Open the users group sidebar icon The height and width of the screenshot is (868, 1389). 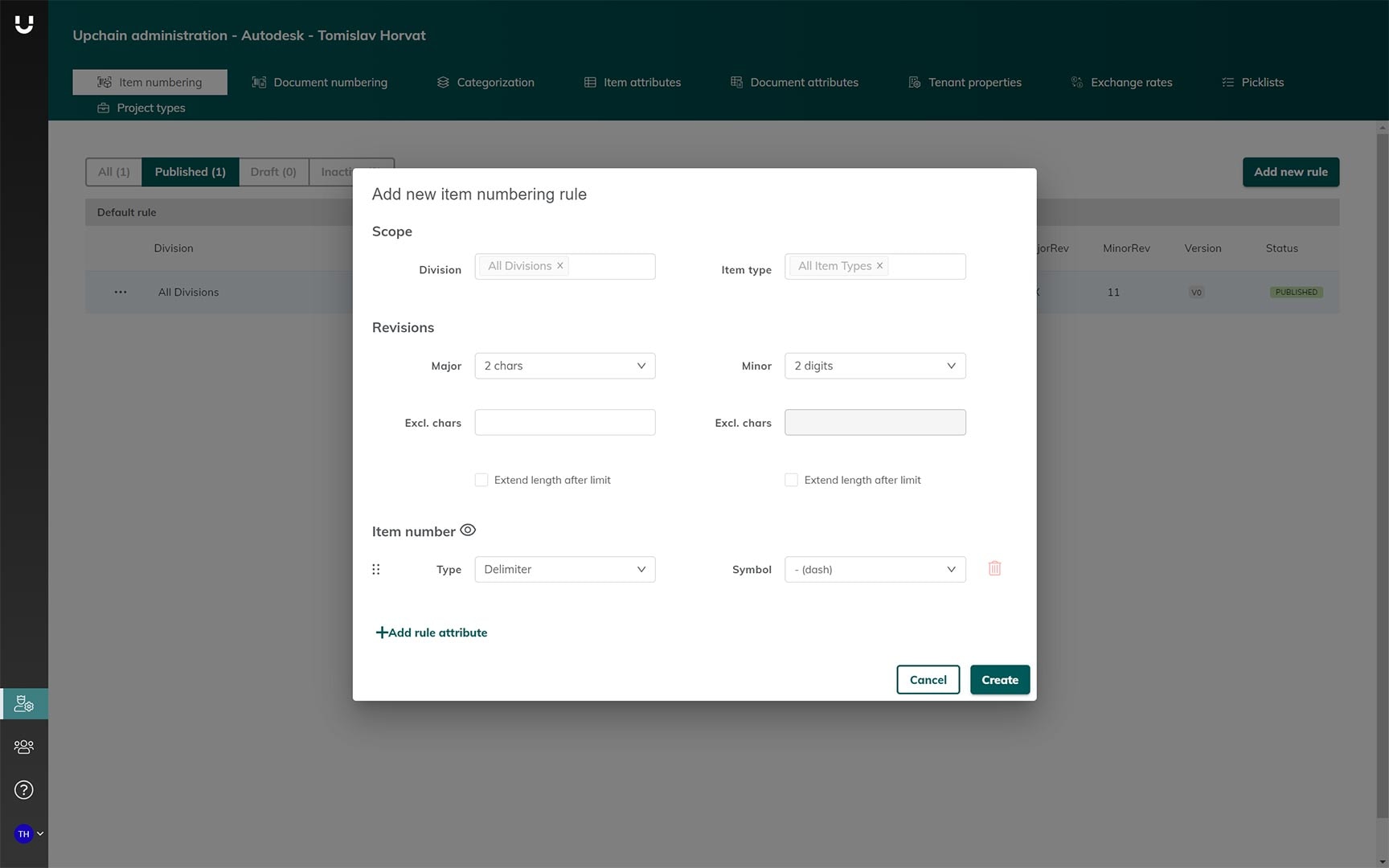coord(24,747)
